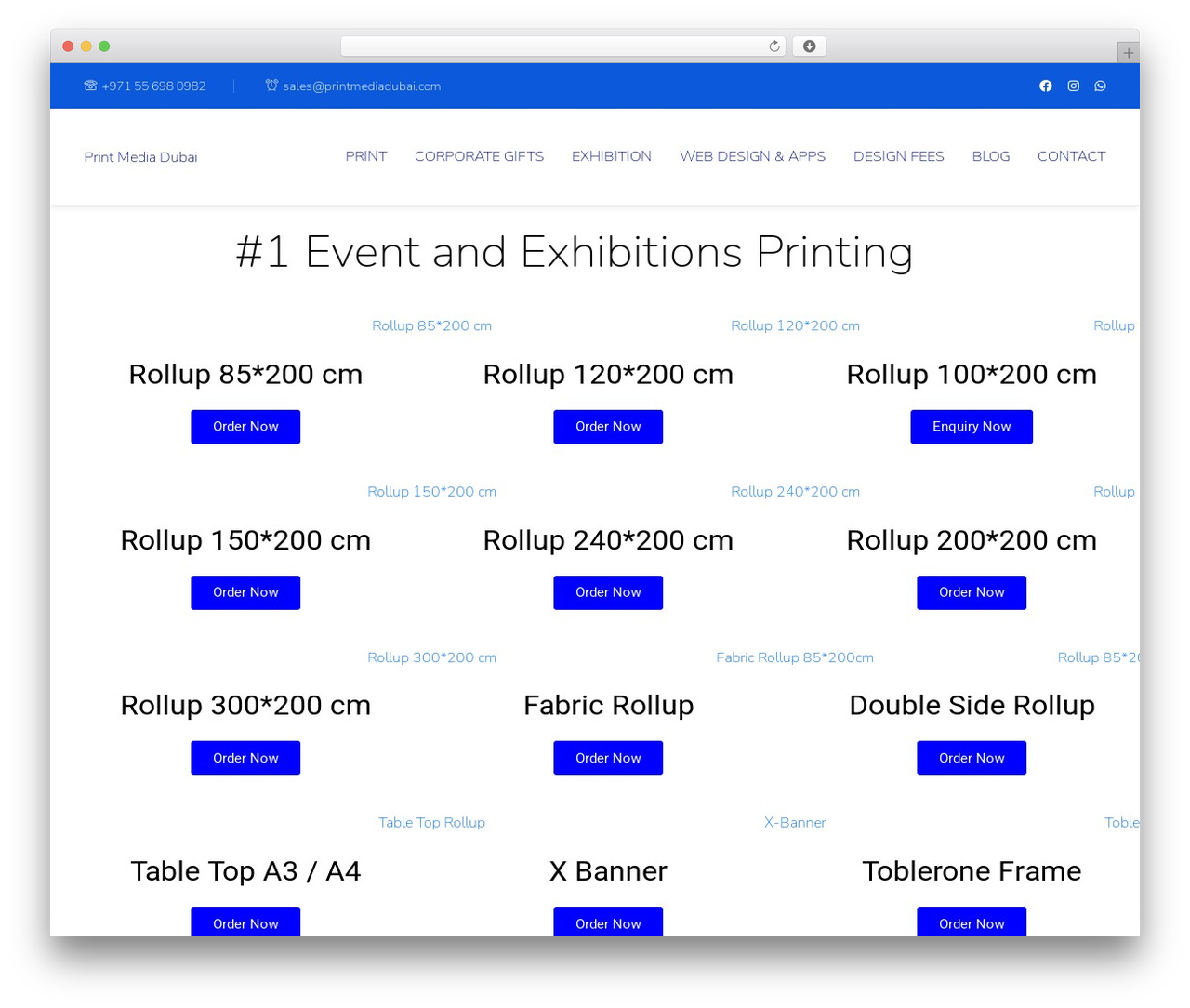
Task: Open the Instagram social icon
Action: [x=1074, y=86]
